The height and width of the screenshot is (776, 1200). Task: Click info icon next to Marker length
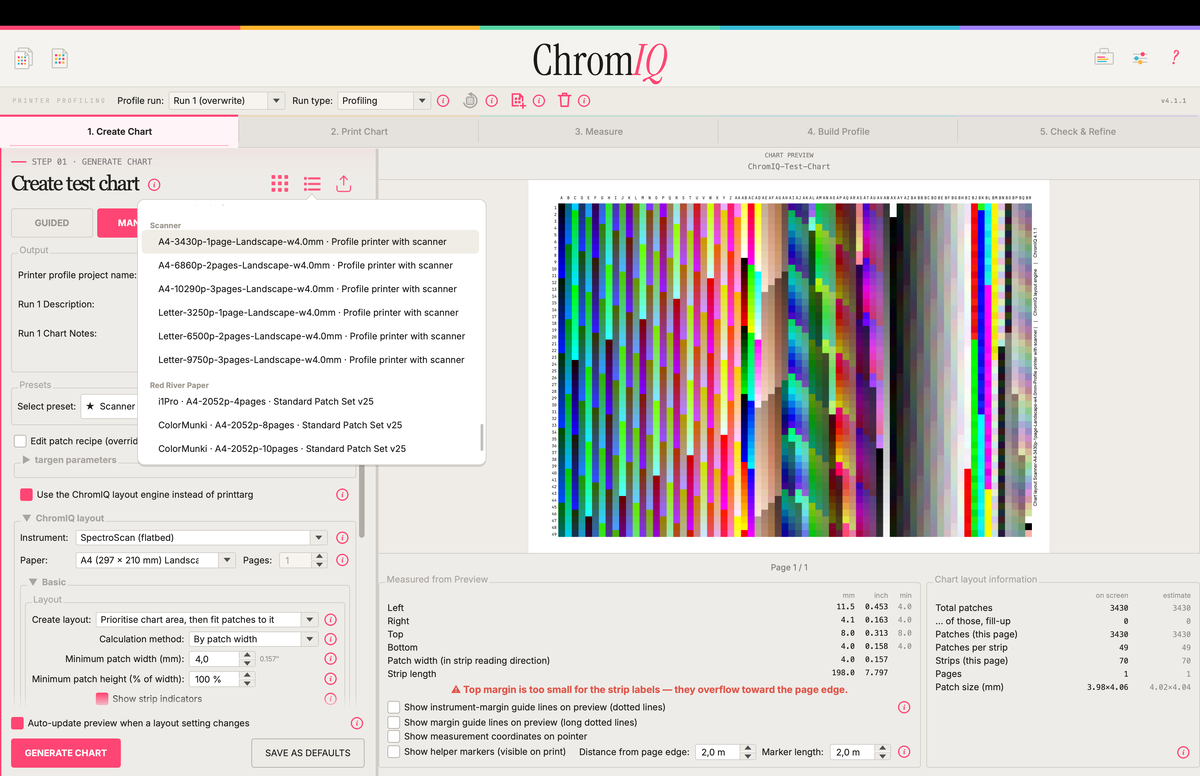tap(904, 752)
